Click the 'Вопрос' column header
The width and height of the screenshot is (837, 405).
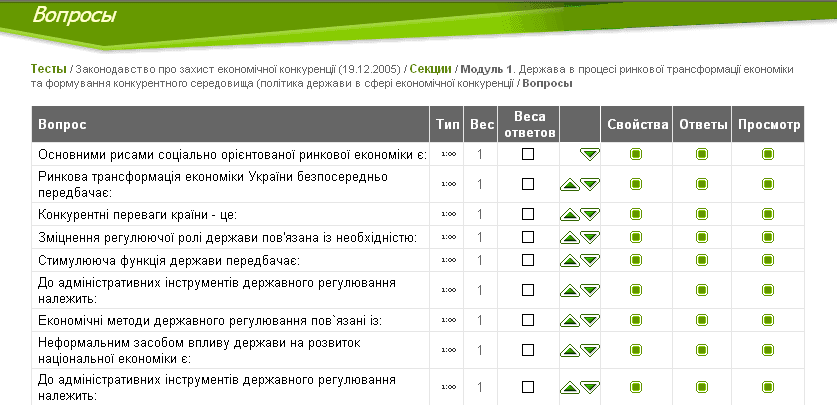(x=62, y=125)
